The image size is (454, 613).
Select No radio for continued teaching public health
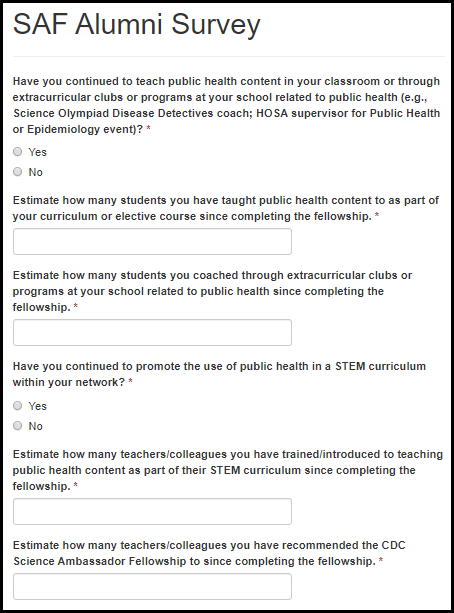point(18,172)
